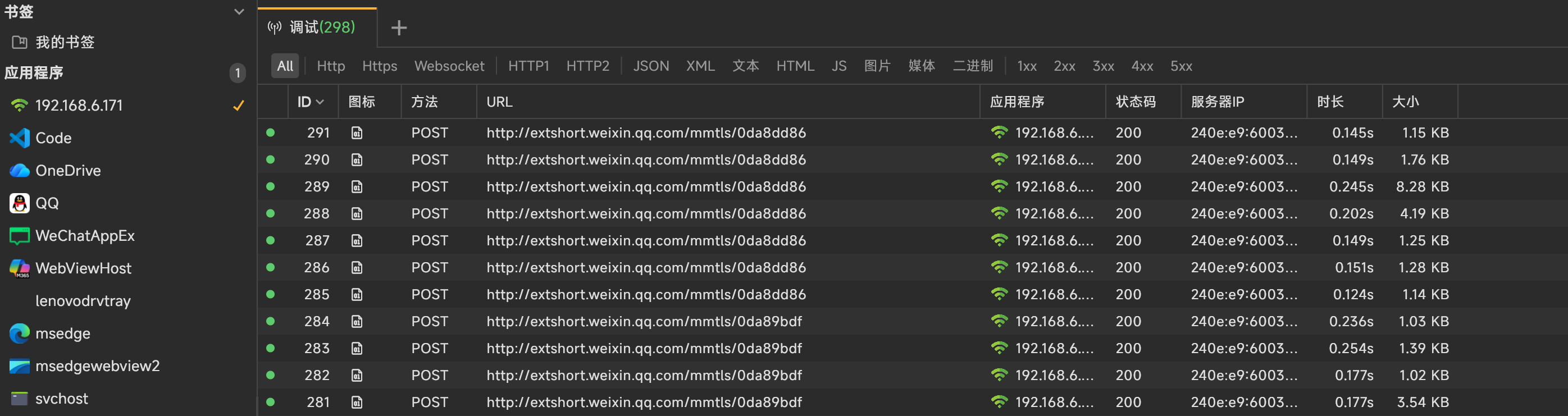Click the QQ penguin icon
Image resolution: width=1568 pixels, height=416 pixels.
(x=20, y=203)
